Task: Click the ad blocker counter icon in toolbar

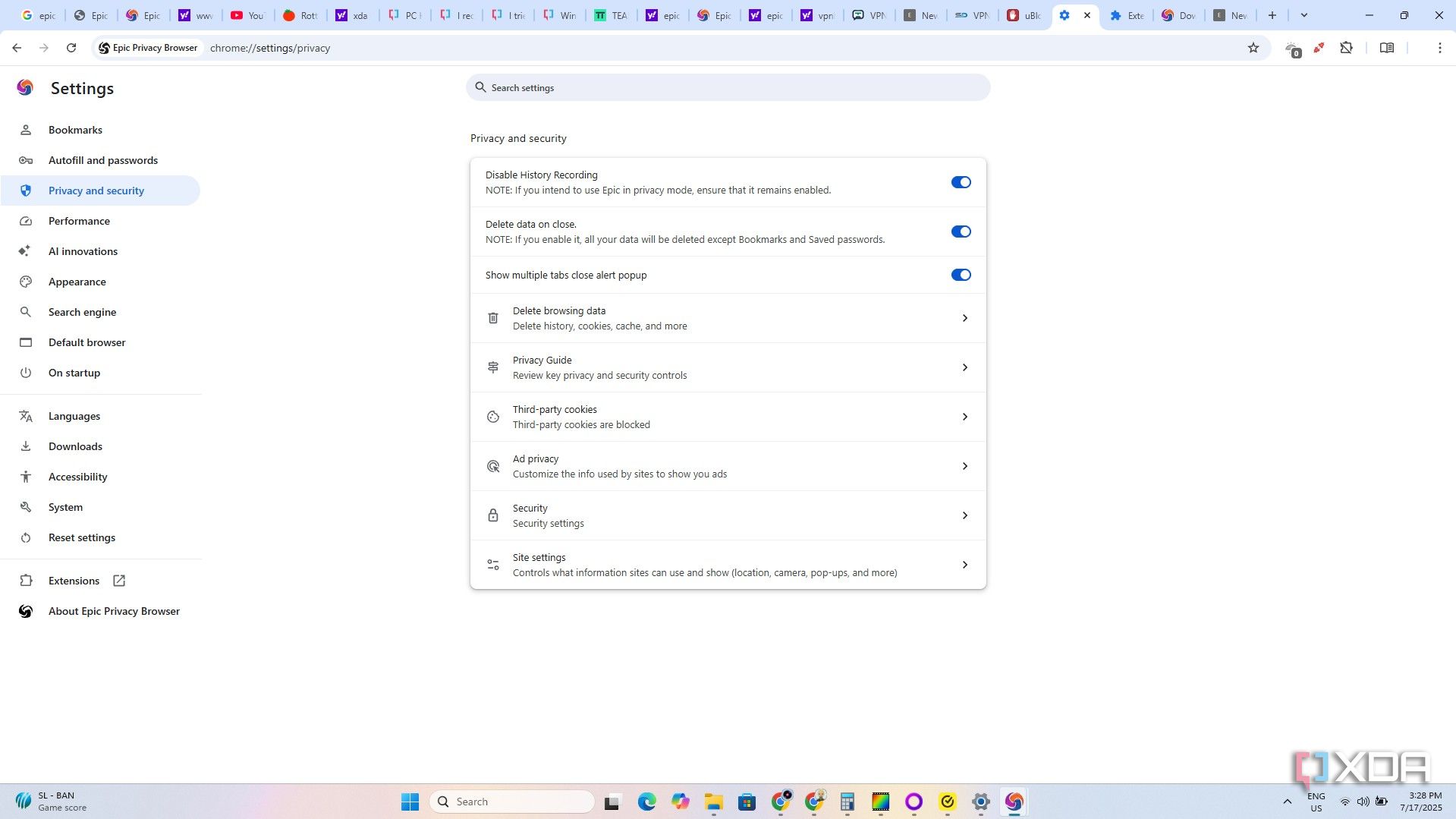Action: (1293, 49)
